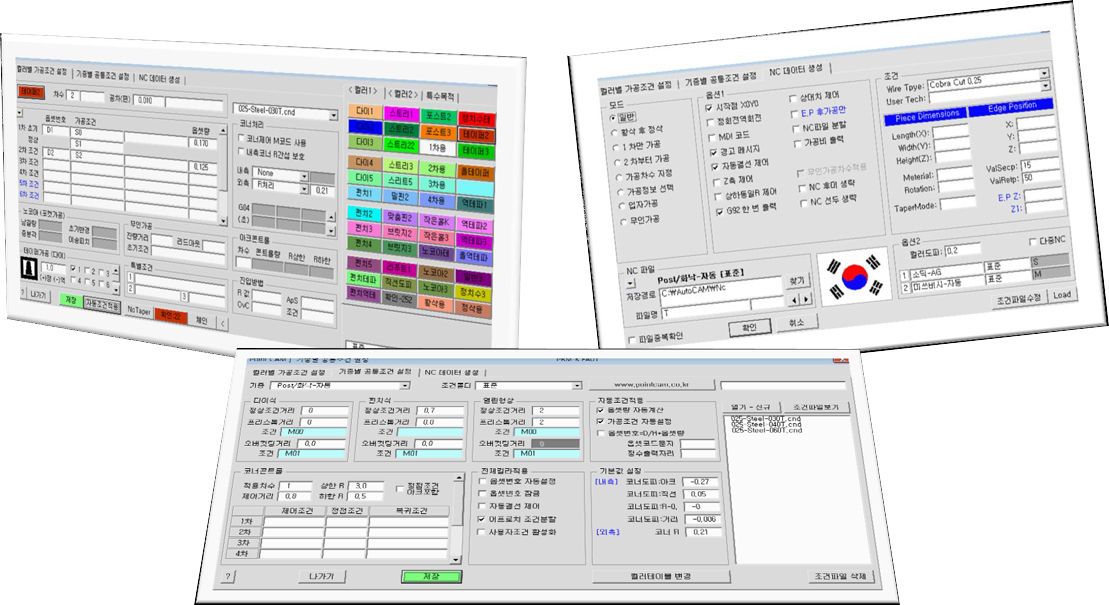Viewport: 1109px width, 605px height.
Task: Pick the blue 4차용 color button
Action: coord(437,201)
